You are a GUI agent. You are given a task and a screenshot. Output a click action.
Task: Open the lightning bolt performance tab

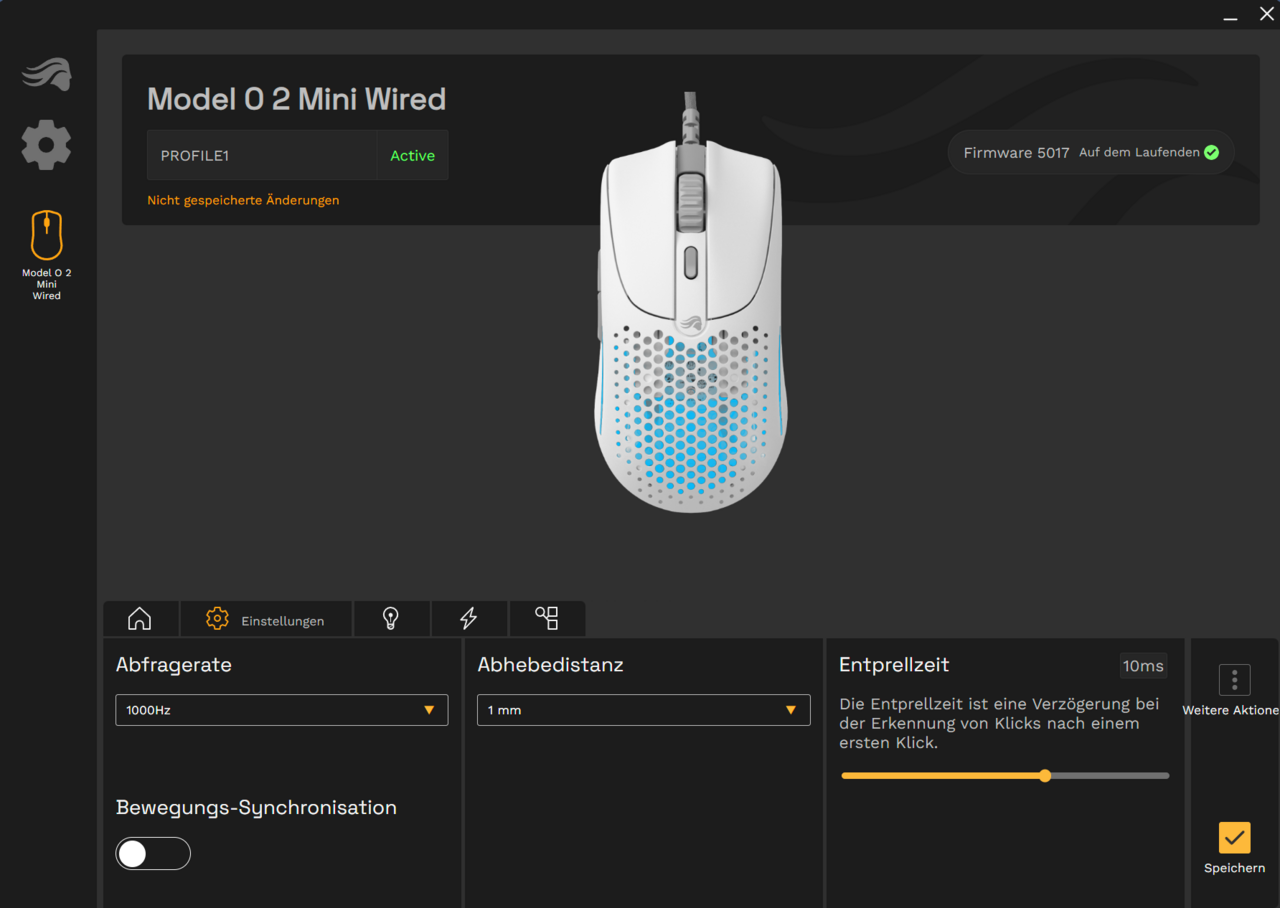[469, 619]
